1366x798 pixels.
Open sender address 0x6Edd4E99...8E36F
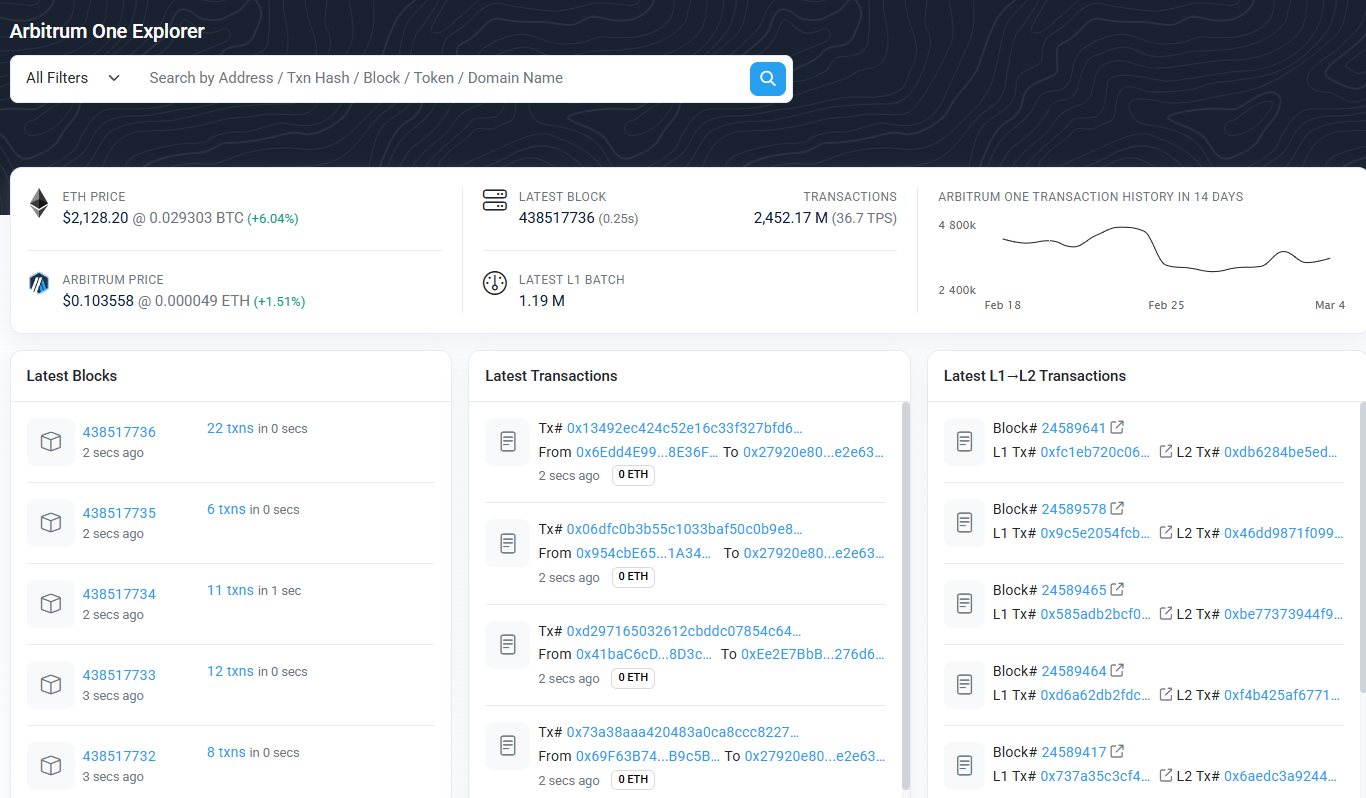click(x=647, y=452)
